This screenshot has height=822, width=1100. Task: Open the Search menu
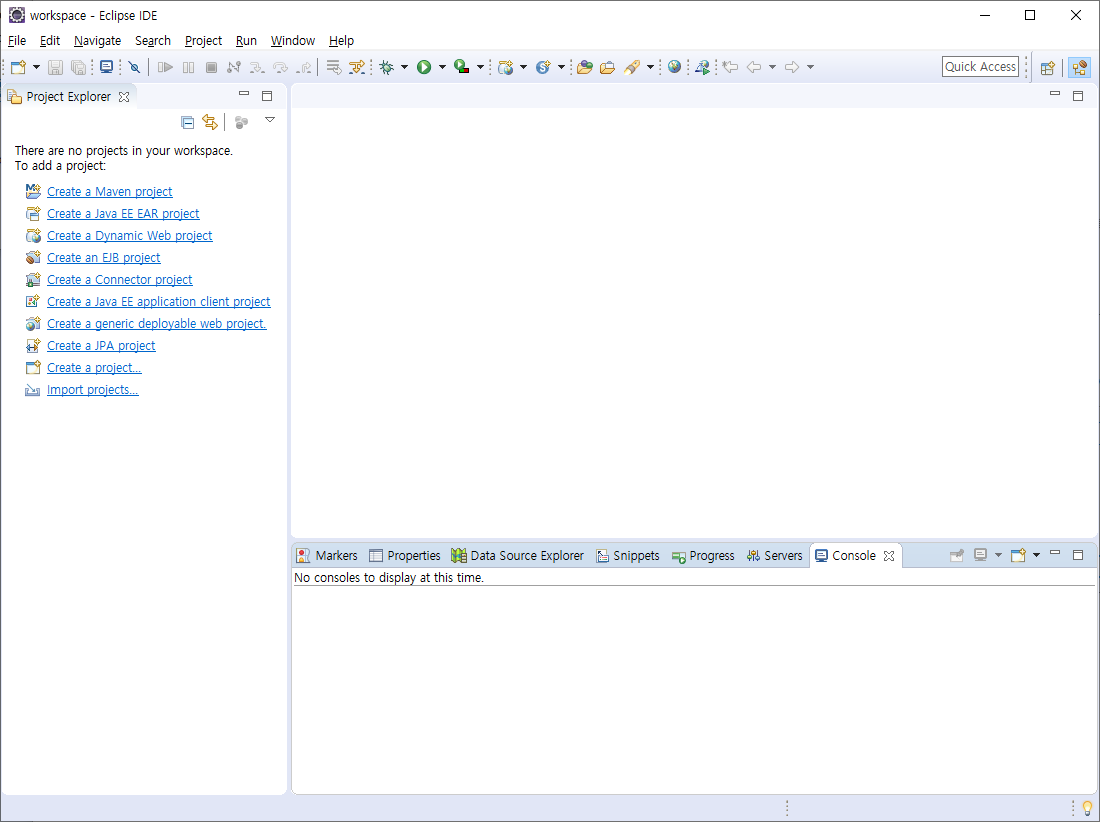pos(153,41)
